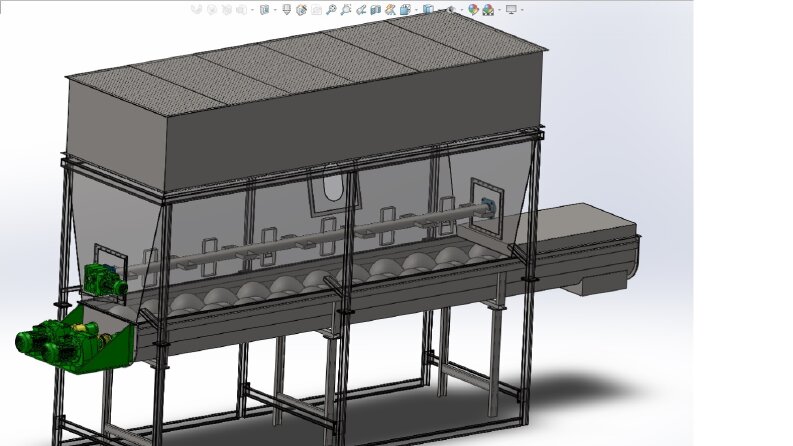Image resolution: width=793 pixels, height=446 pixels.
Task: Expand dropdown arrow after the faded icon group
Action: pyautogui.click(x=252, y=10)
